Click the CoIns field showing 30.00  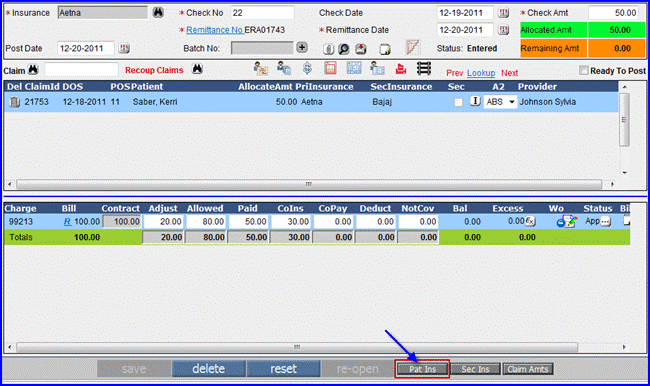(291, 222)
